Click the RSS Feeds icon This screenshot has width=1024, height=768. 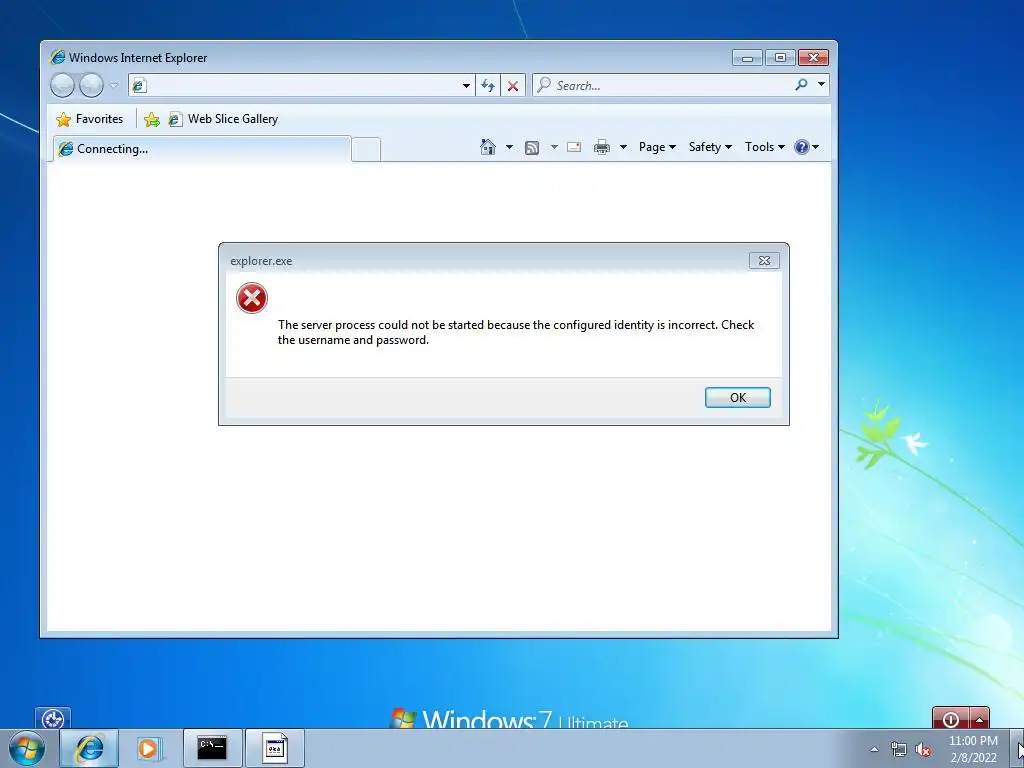pos(532,148)
